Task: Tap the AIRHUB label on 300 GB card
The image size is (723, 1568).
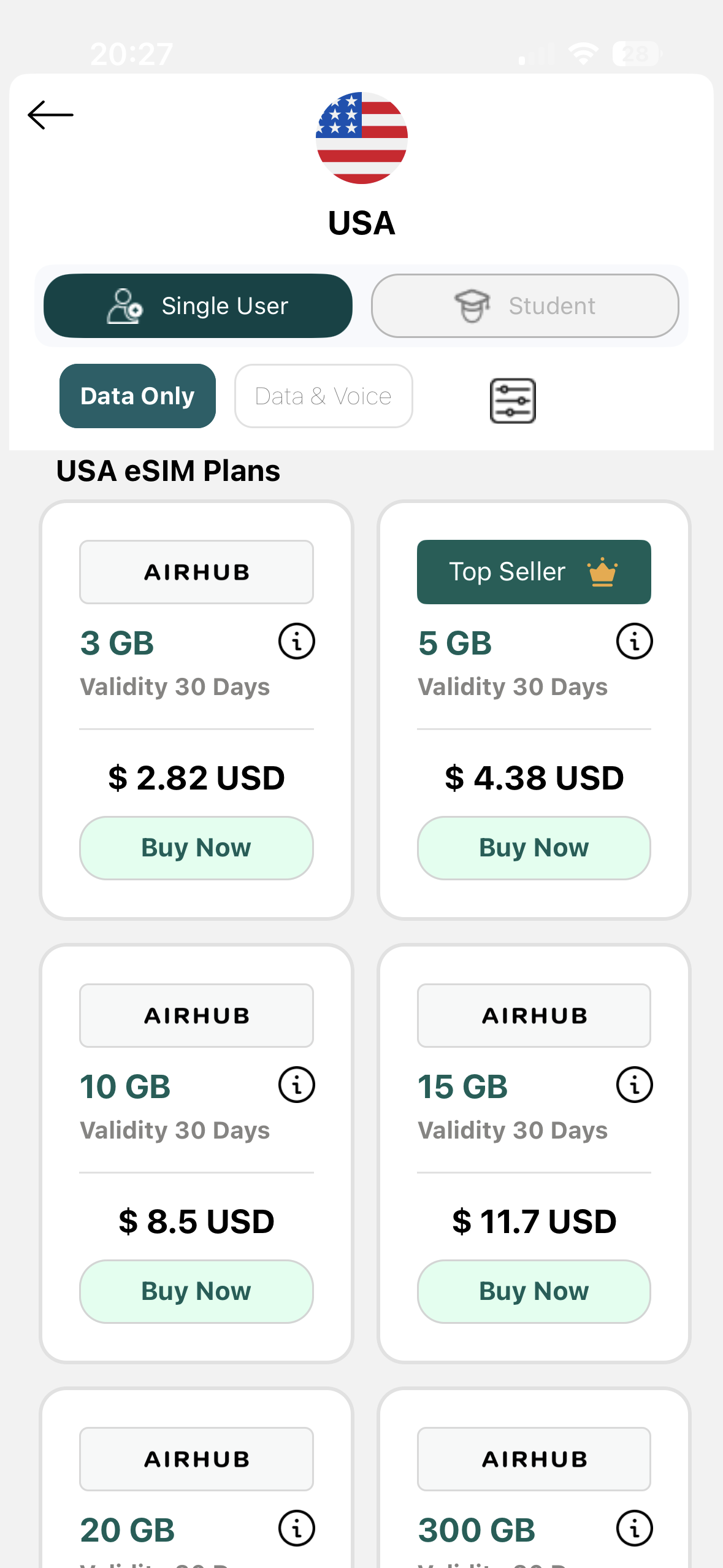Action: coord(534,1459)
